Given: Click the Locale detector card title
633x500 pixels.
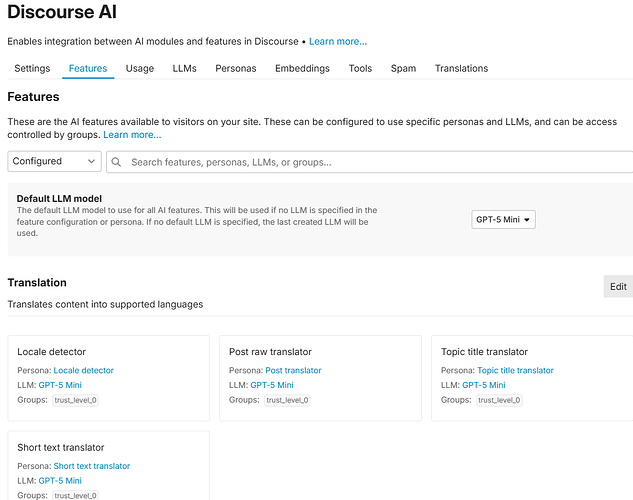Looking at the screenshot, I should click(x=52, y=352).
